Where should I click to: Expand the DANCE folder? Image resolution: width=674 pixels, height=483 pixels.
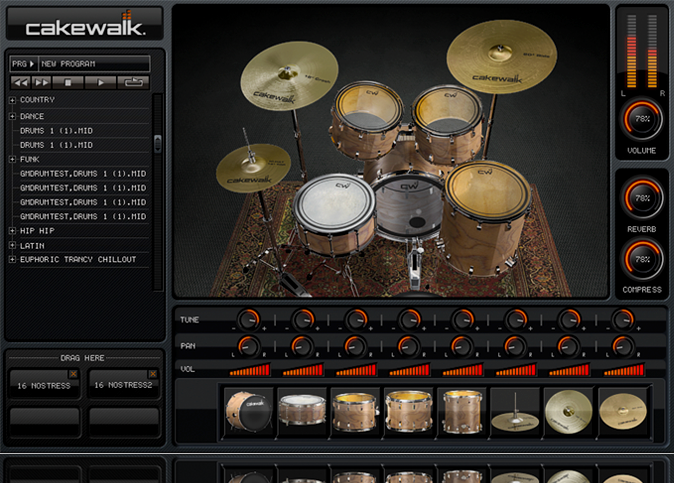(x=12, y=116)
